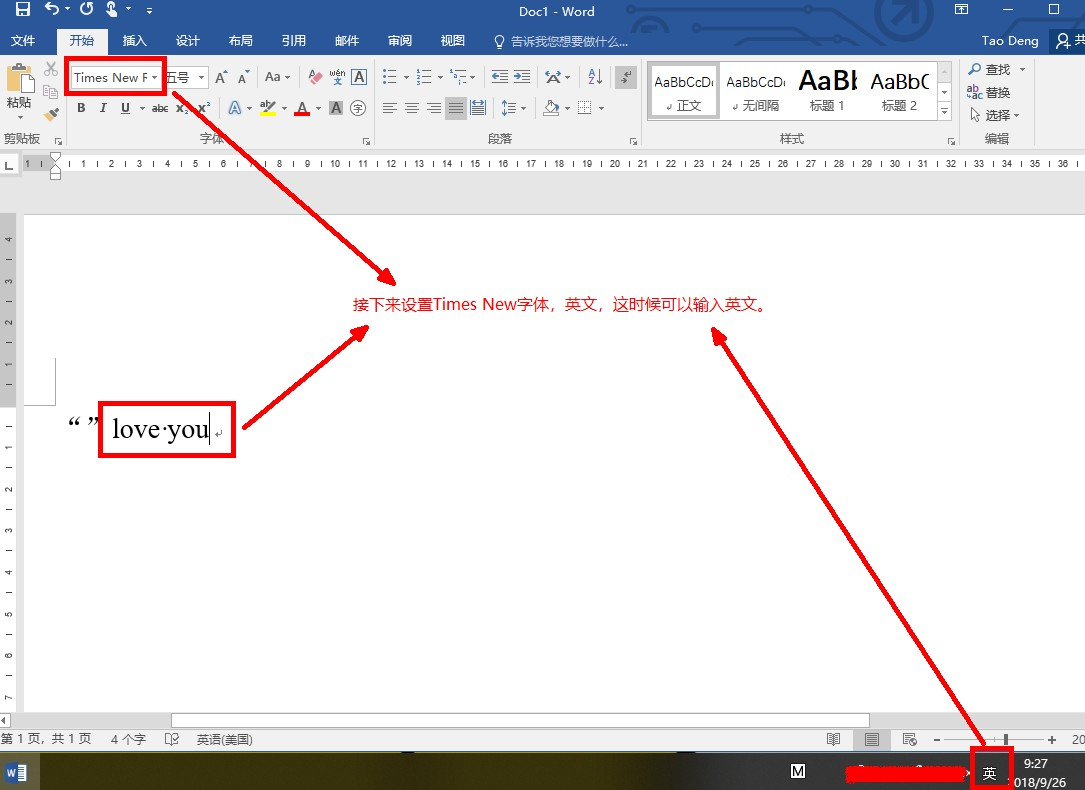Click the 英 input method indicator
The height and width of the screenshot is (790, 1085).
pyautogui.click(x=990, y=772)
